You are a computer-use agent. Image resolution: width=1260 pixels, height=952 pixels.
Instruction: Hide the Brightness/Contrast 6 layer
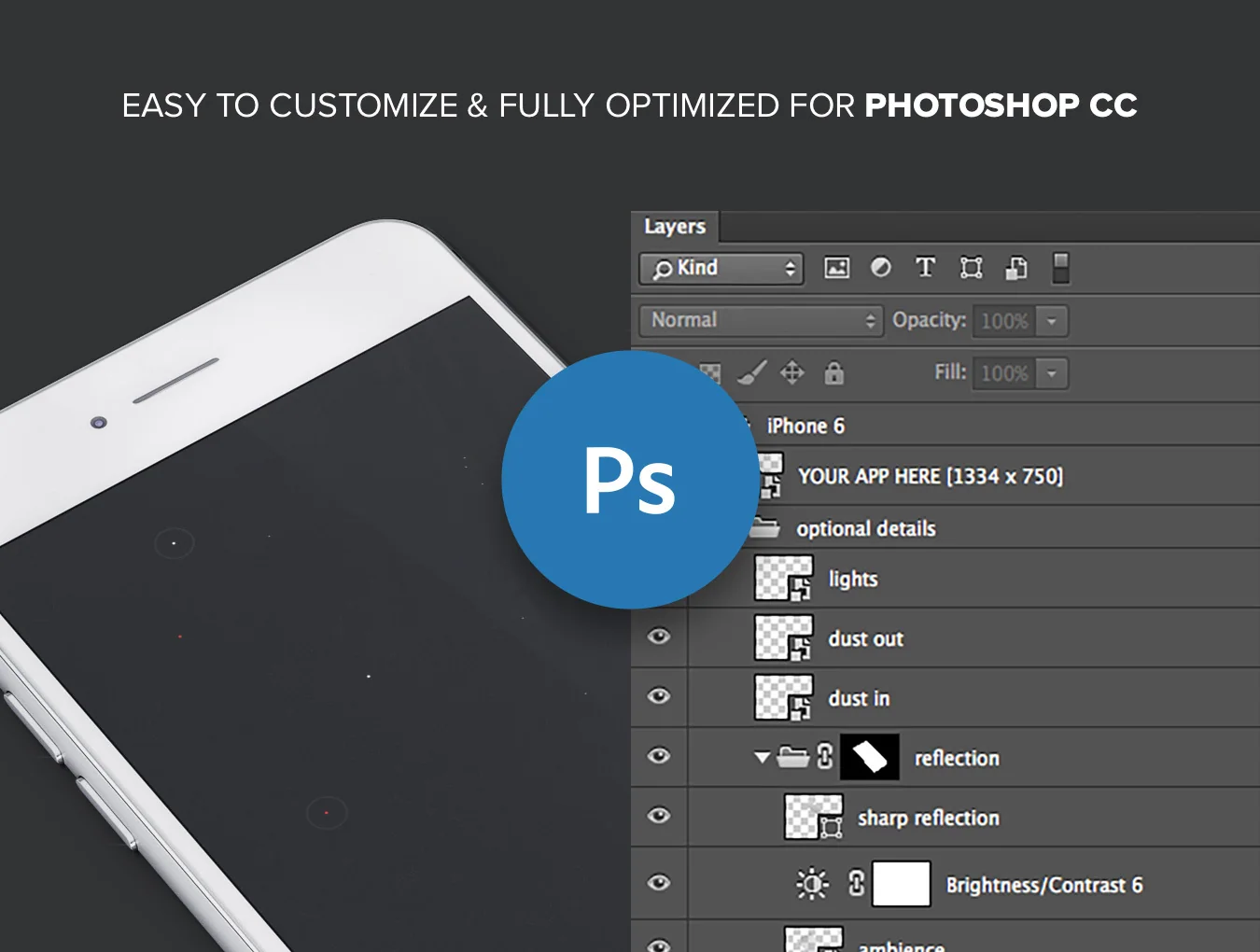659,883
